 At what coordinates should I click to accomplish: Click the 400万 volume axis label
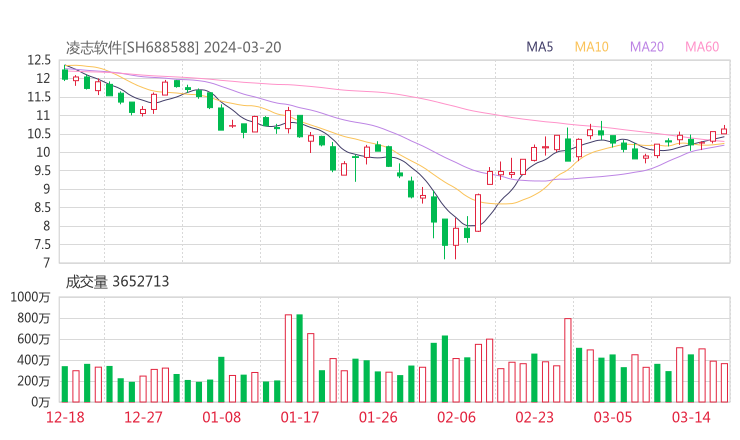[33, 360]
